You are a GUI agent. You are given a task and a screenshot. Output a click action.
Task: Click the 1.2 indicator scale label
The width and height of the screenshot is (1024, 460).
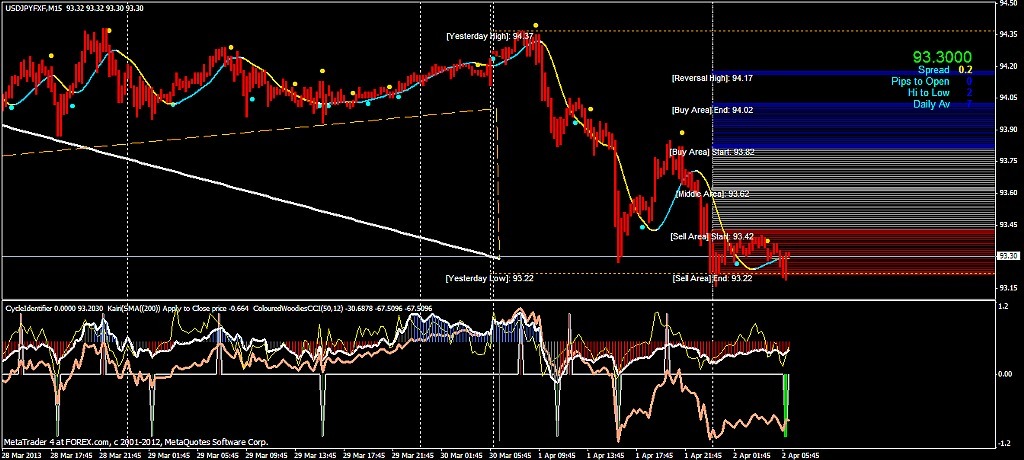pos(1006,305)
